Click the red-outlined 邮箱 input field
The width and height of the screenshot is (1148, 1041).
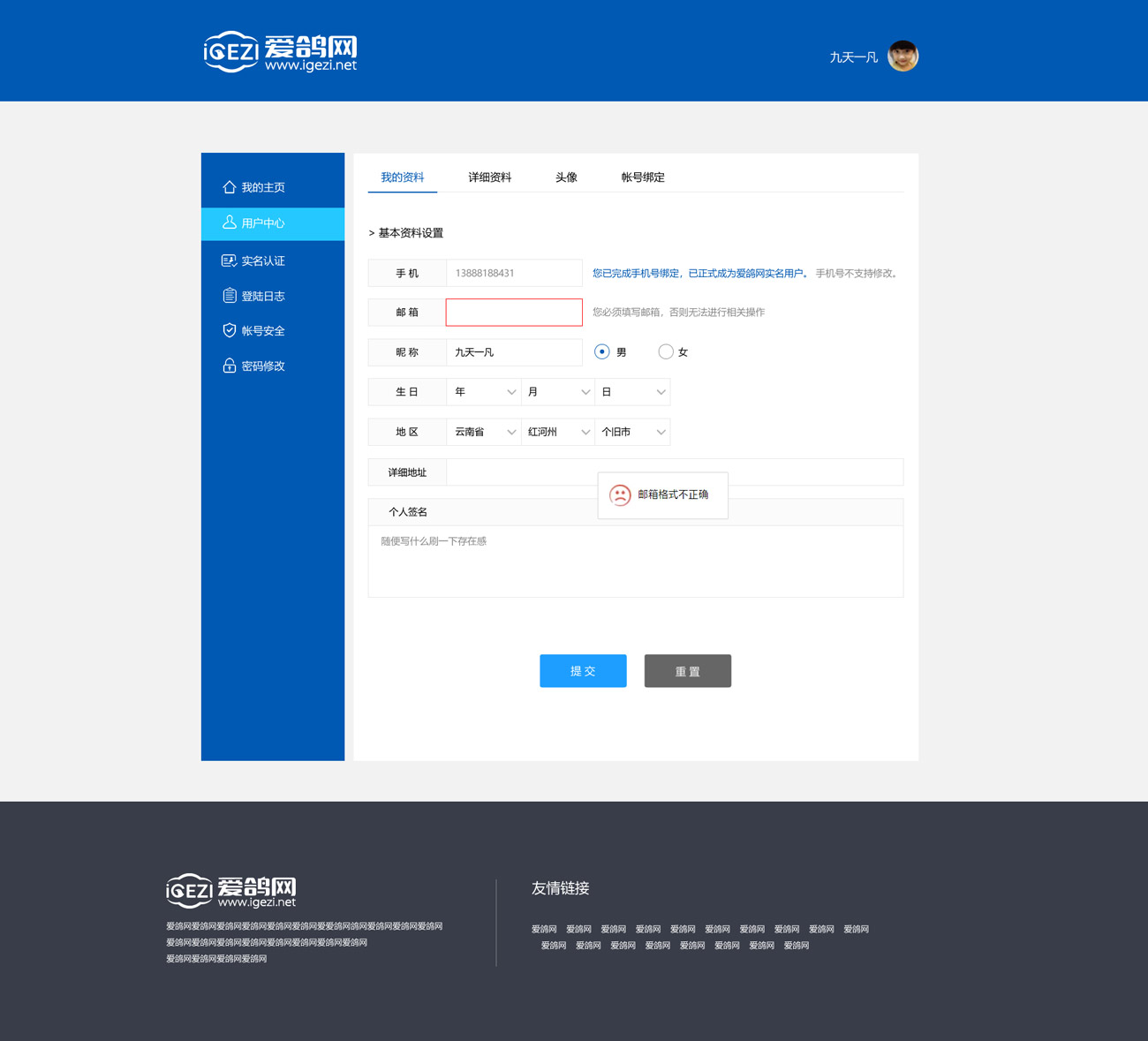point(514,312)
